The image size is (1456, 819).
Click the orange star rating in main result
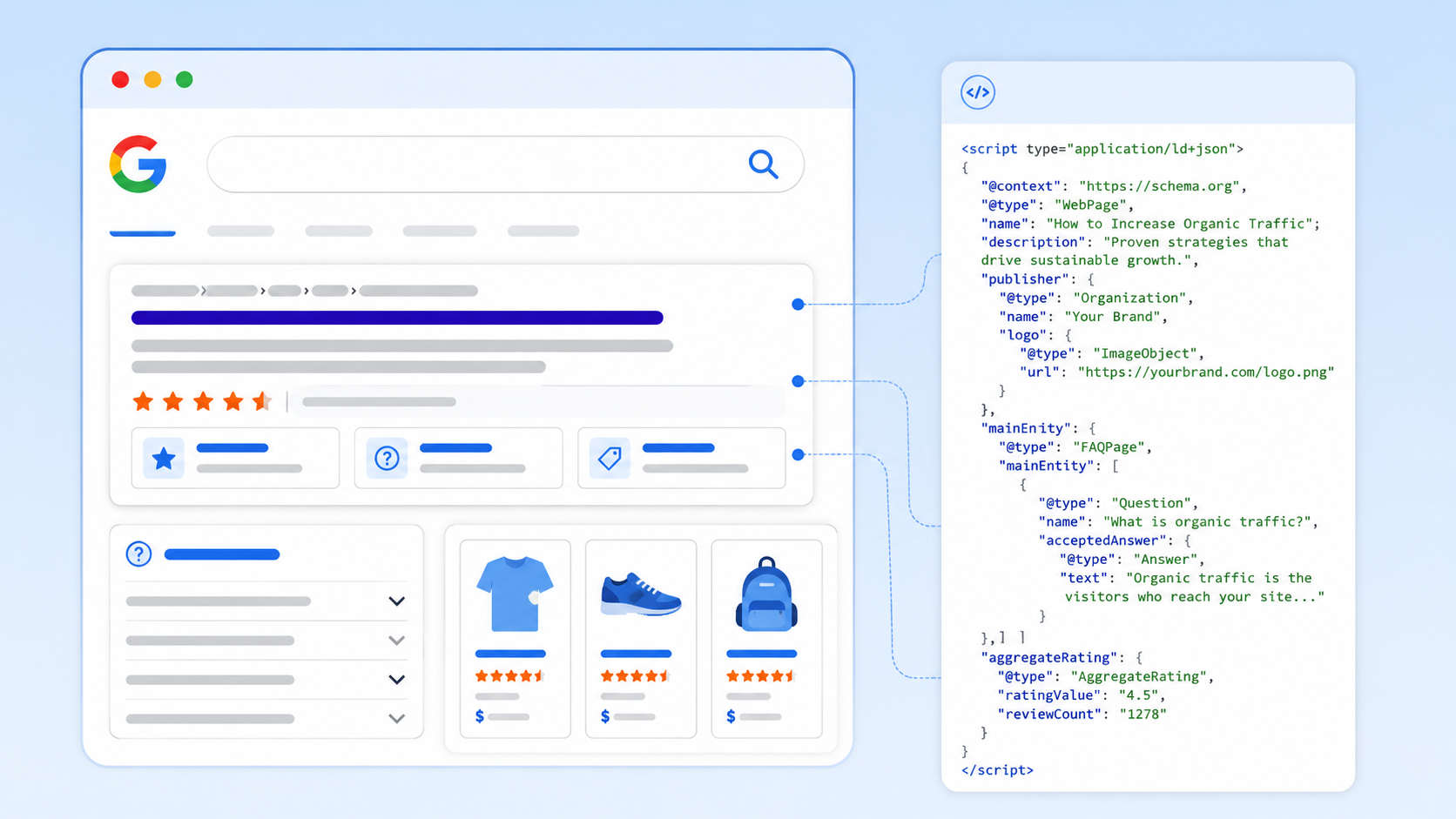tap(202, 401)
